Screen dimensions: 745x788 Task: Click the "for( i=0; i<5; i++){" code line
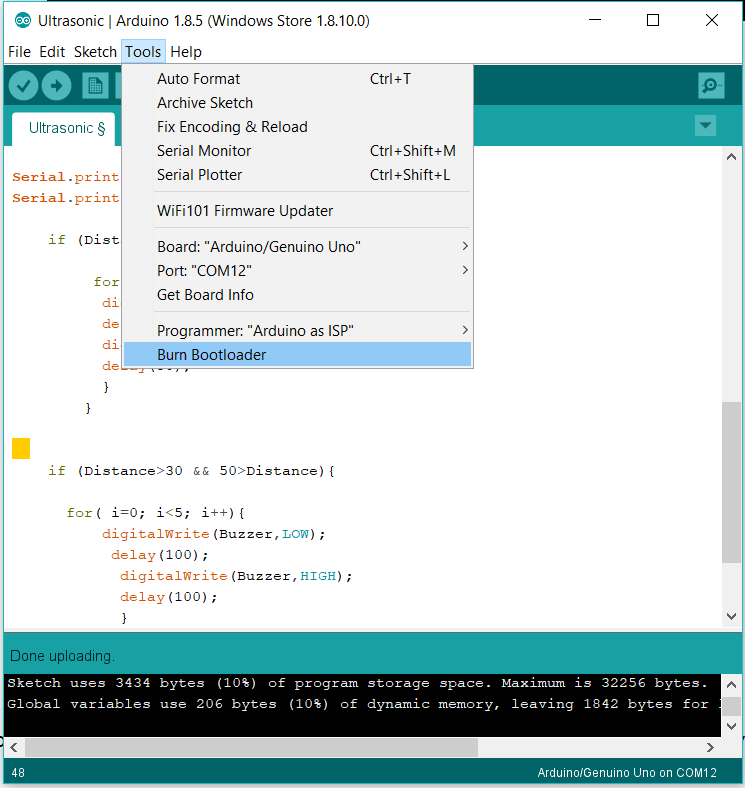click(x=155, y=513)
